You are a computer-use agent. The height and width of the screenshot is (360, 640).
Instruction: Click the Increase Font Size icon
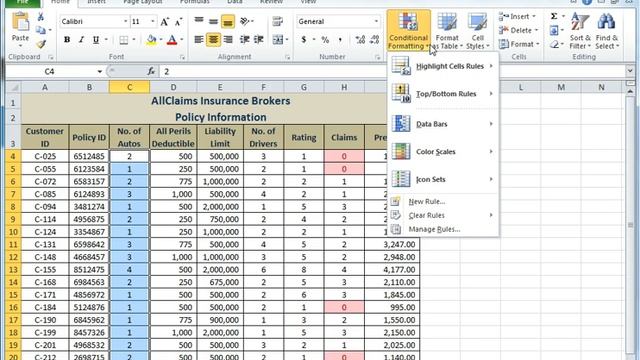coord(164,22)
